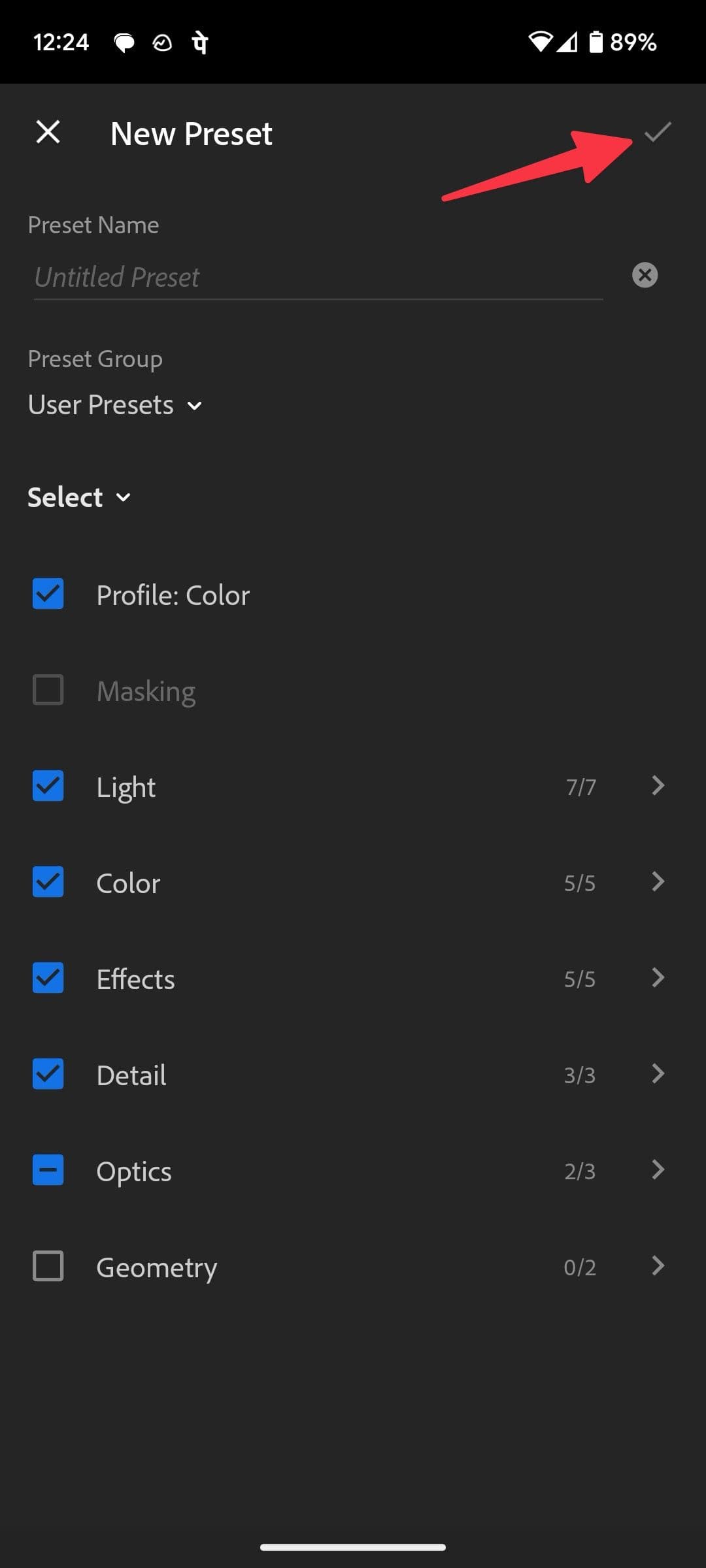Open the Select dropdown
This screenshot has height=1568, width=706.
(78, 497)
